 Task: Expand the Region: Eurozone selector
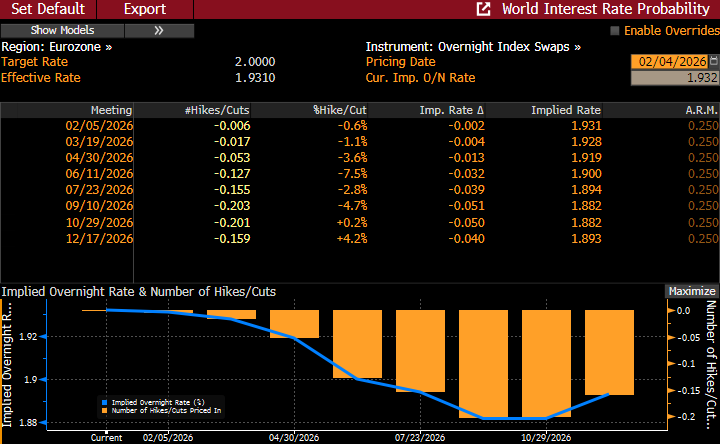point(57,47)
